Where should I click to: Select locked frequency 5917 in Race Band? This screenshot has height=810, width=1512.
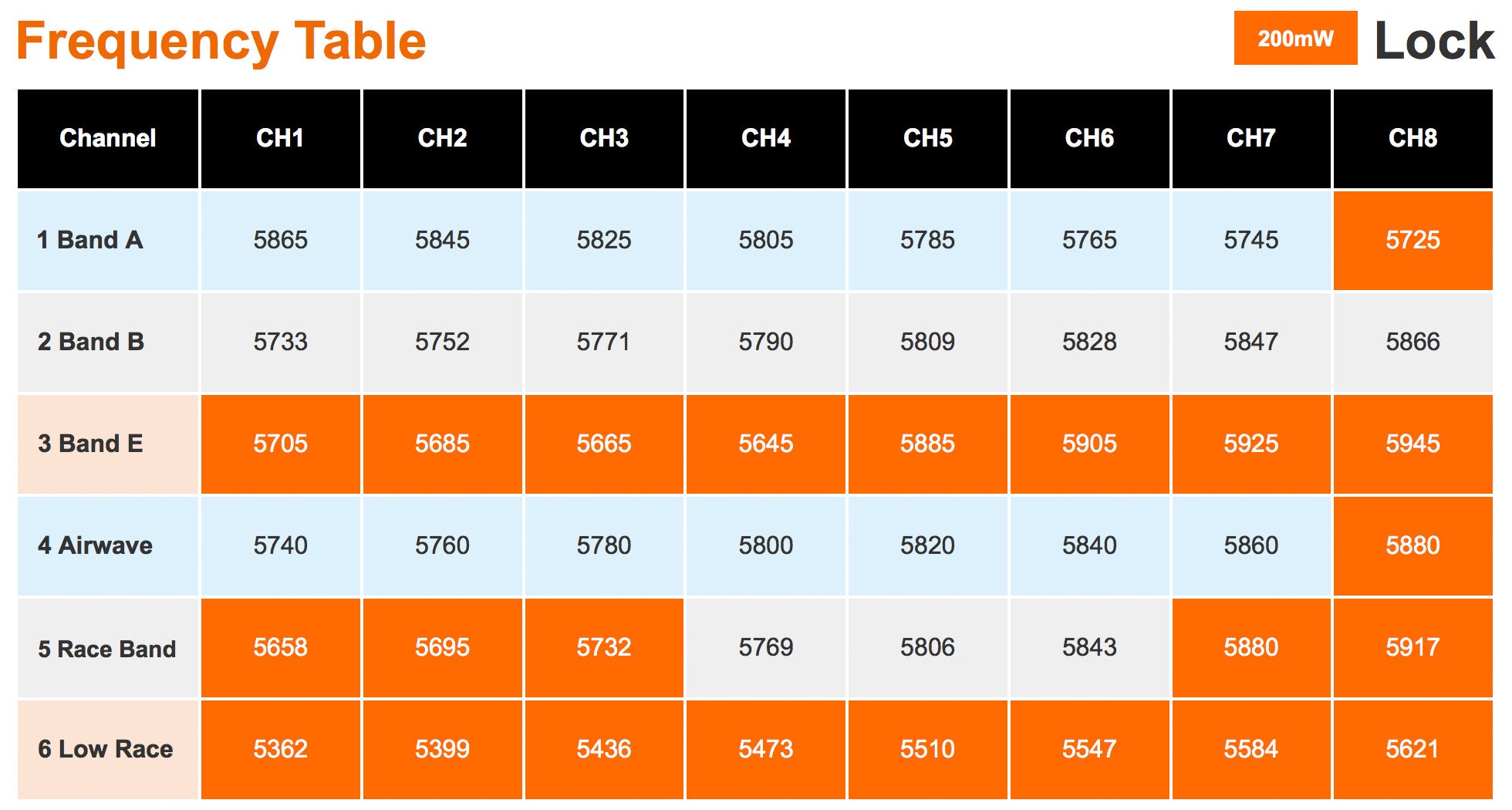pyautogui.click(x=1412, y=647)
